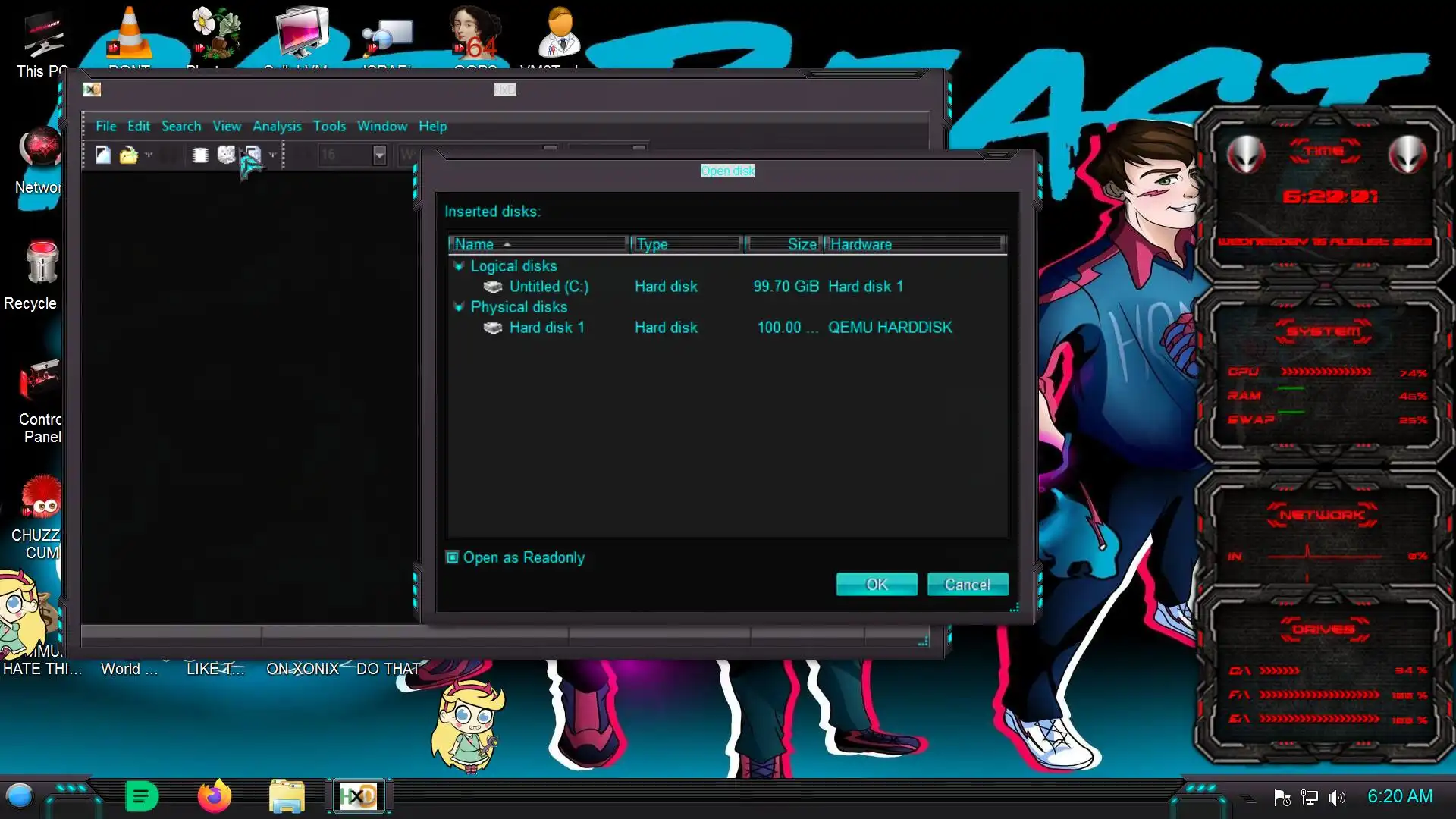
Task: Cancel the Open disk dialog
Action: point(967,585)
